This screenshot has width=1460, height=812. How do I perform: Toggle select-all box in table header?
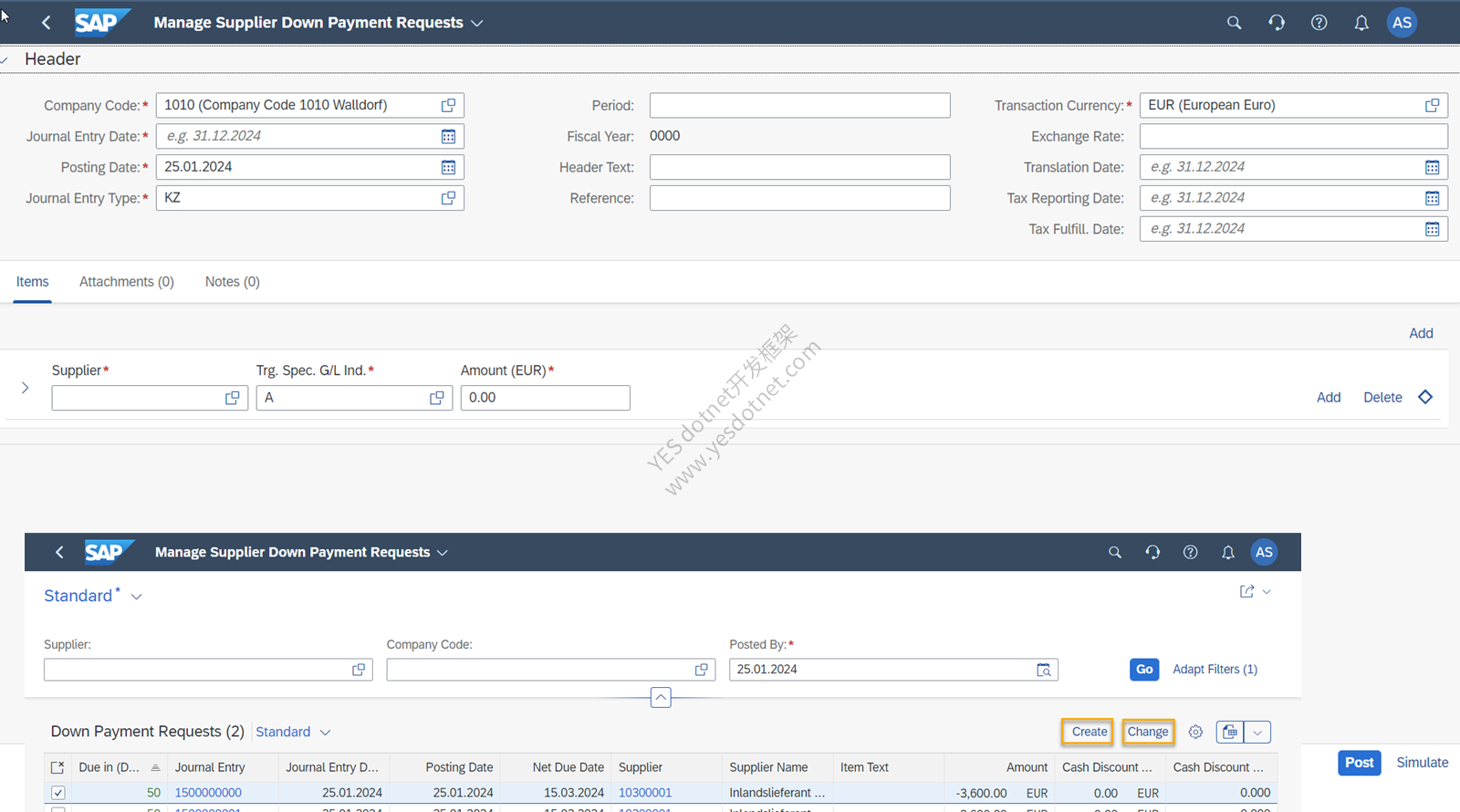(x=57, y=767)
